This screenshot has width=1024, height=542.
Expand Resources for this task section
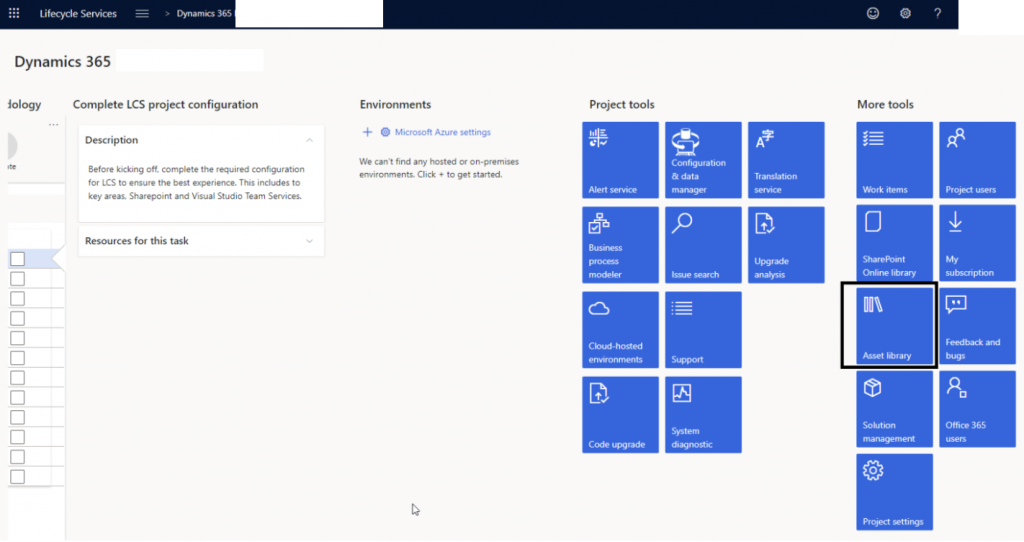[309, 241]
